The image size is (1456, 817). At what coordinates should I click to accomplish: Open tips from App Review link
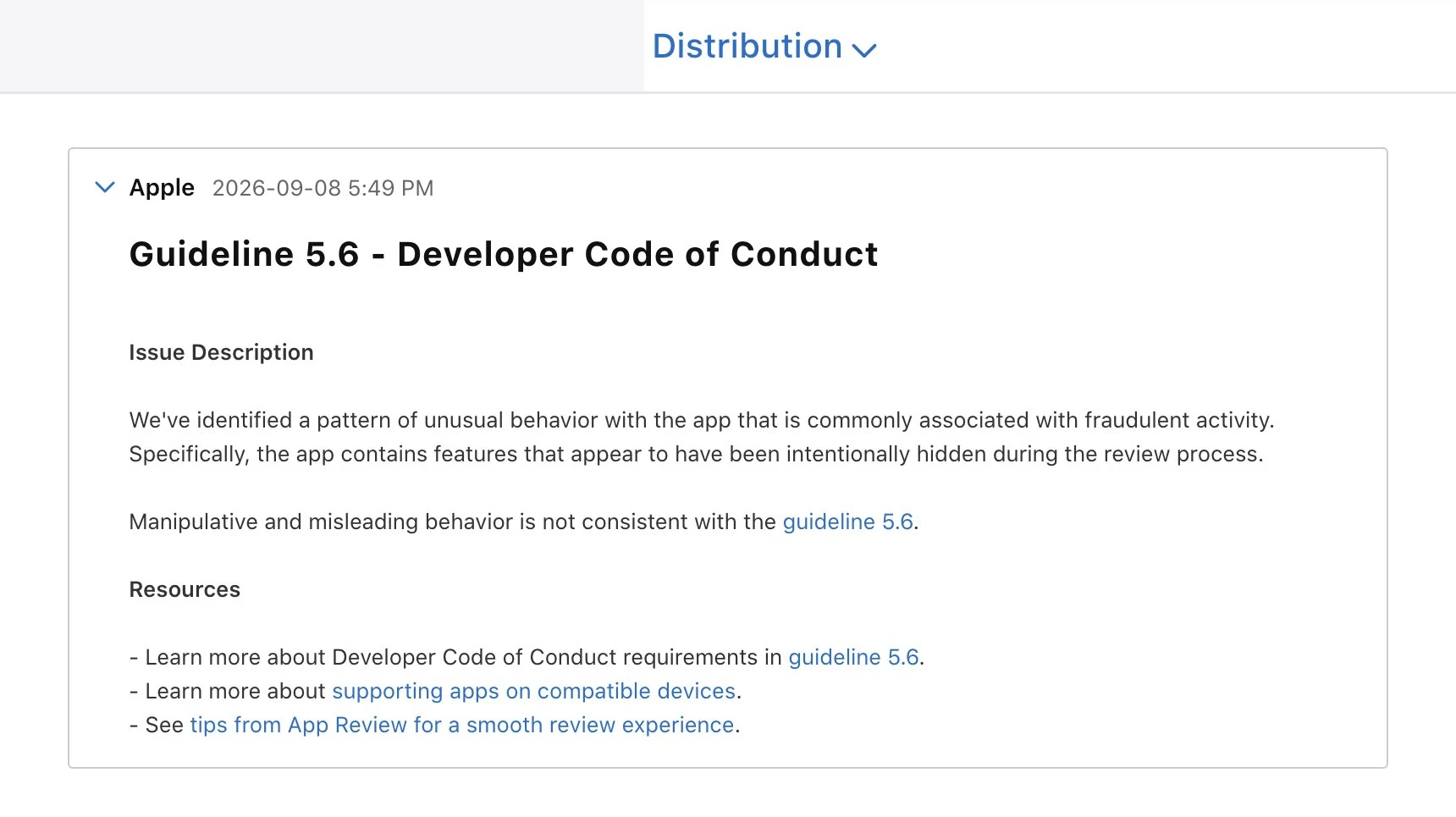[x=462, y=725]
